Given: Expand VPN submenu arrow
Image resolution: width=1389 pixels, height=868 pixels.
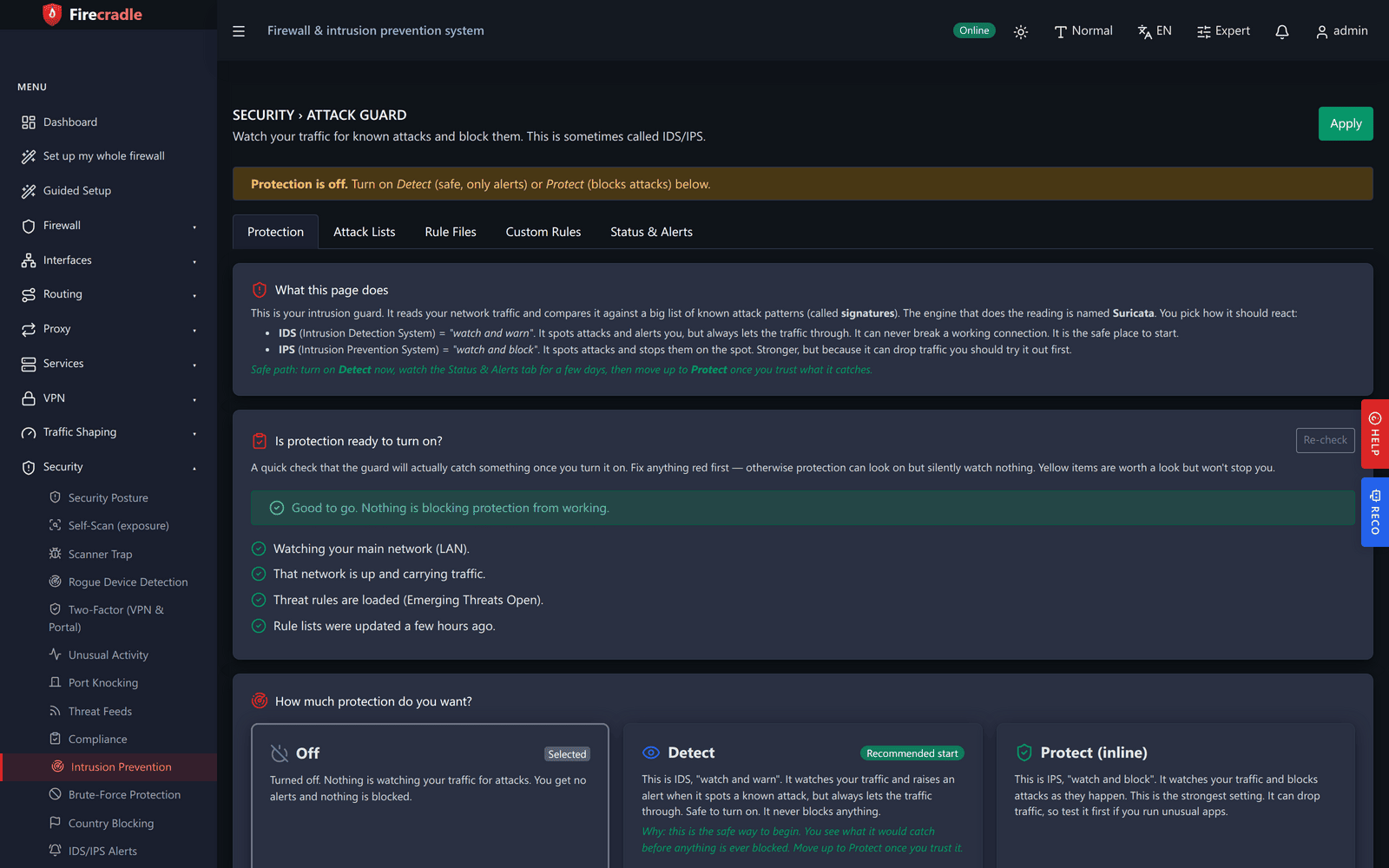Looking at the screenshot, I should 194,399.
